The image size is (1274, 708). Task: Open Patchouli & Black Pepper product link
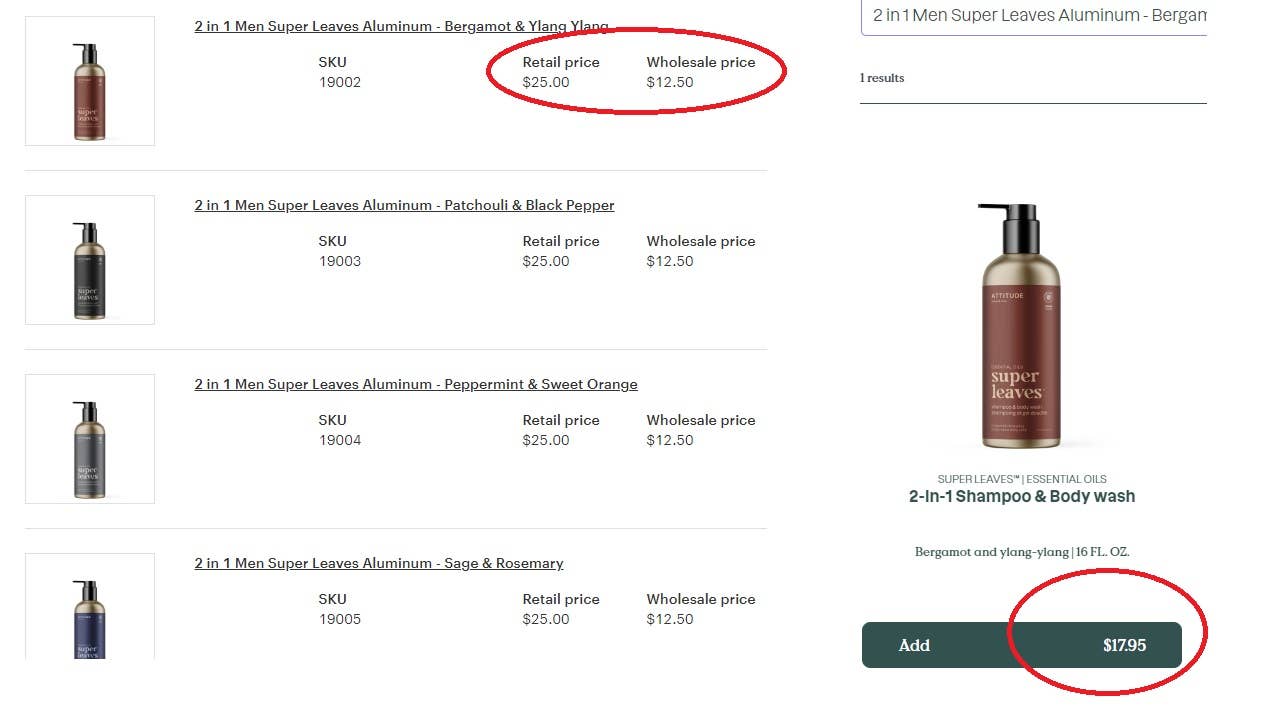(404, 205)
